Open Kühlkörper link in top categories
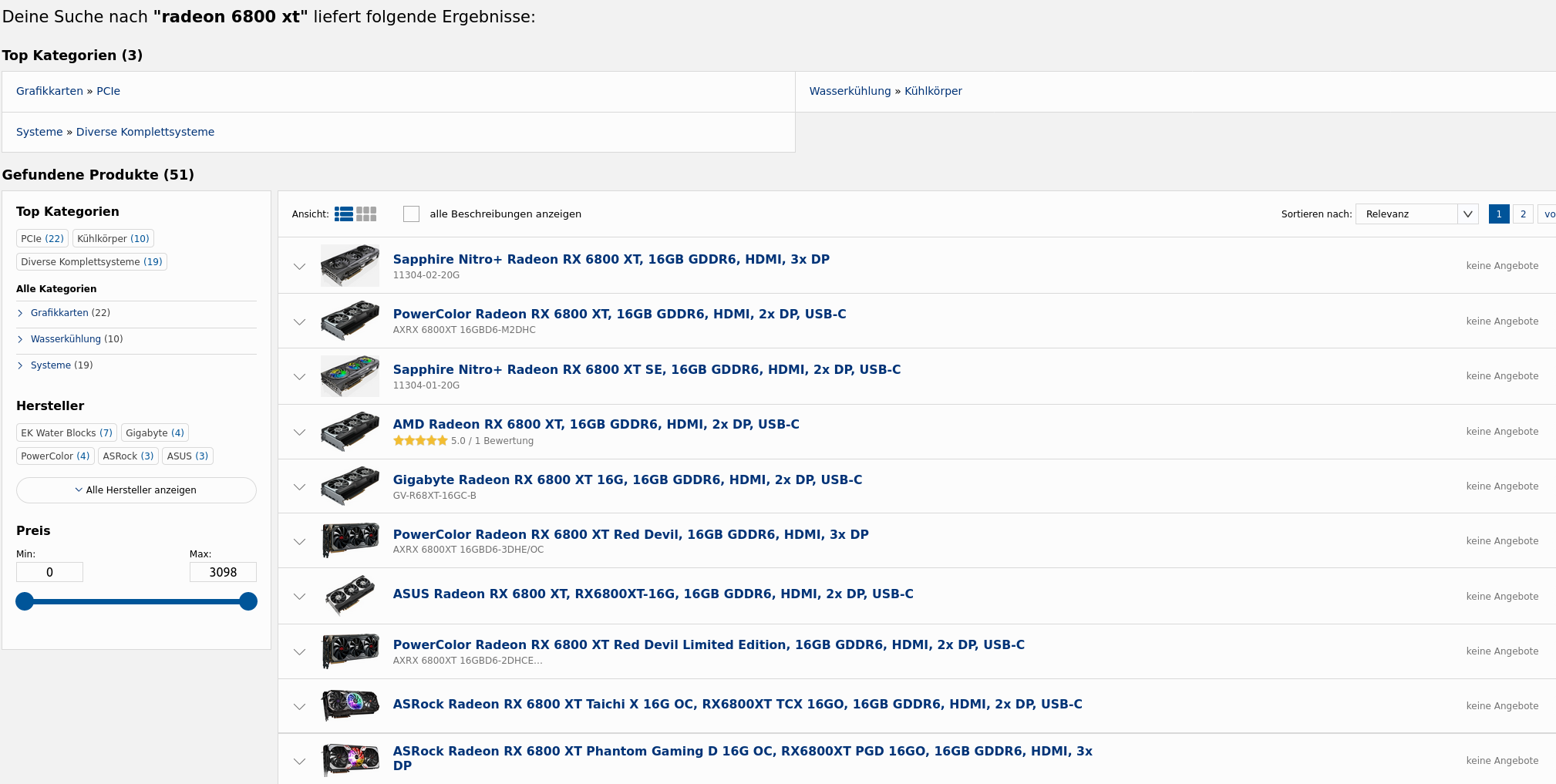The width and height of the screenshot is (1556, 784). tap(933, 91)
